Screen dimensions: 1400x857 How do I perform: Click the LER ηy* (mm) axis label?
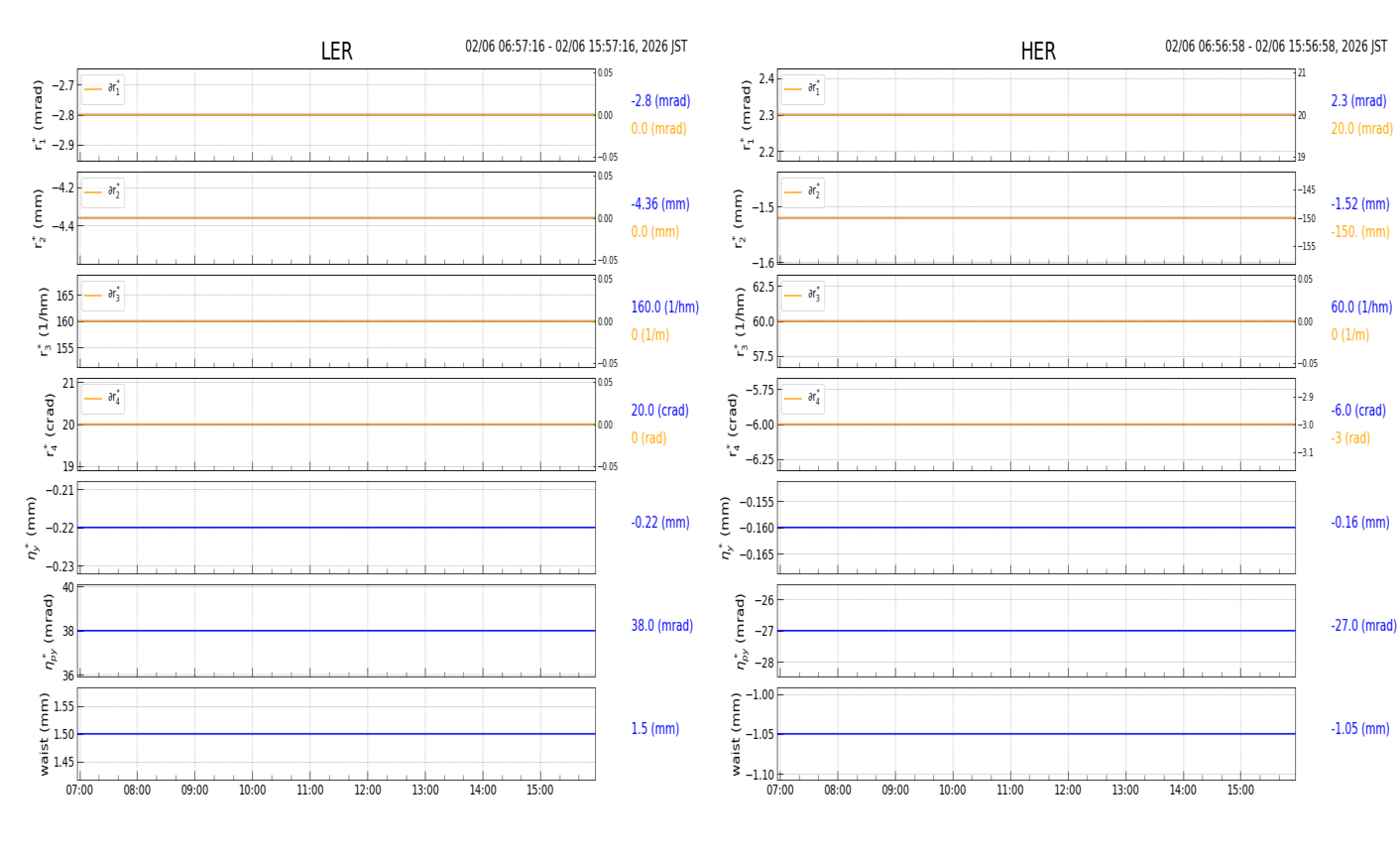click(33, 528)
